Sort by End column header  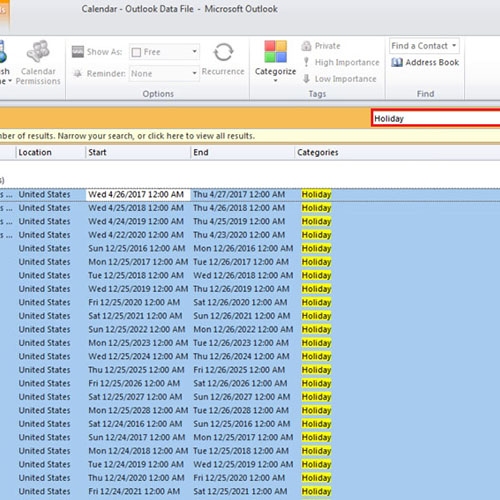242,152
